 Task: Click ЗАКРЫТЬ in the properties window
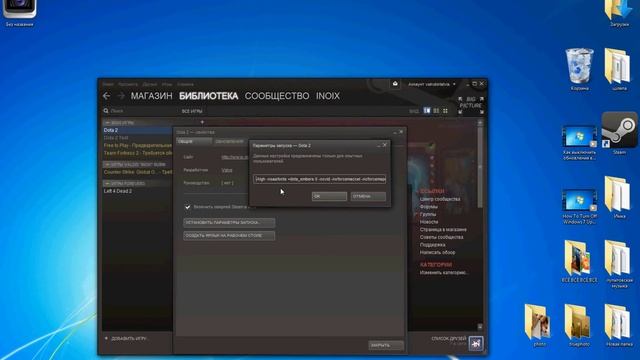click(x=386, y=345)
